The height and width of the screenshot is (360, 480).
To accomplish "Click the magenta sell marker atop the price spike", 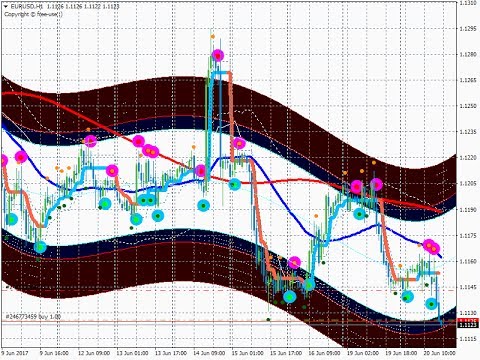I will pos(218,55).
